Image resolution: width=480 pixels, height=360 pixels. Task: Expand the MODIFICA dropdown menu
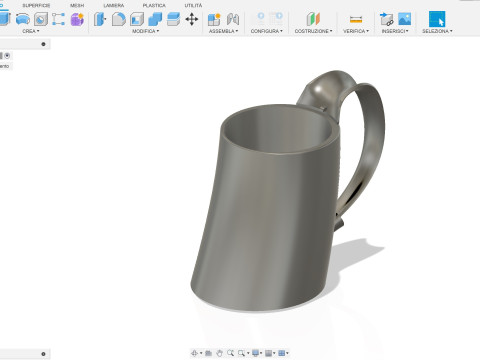pyautogui.click(x=146, y=31)
